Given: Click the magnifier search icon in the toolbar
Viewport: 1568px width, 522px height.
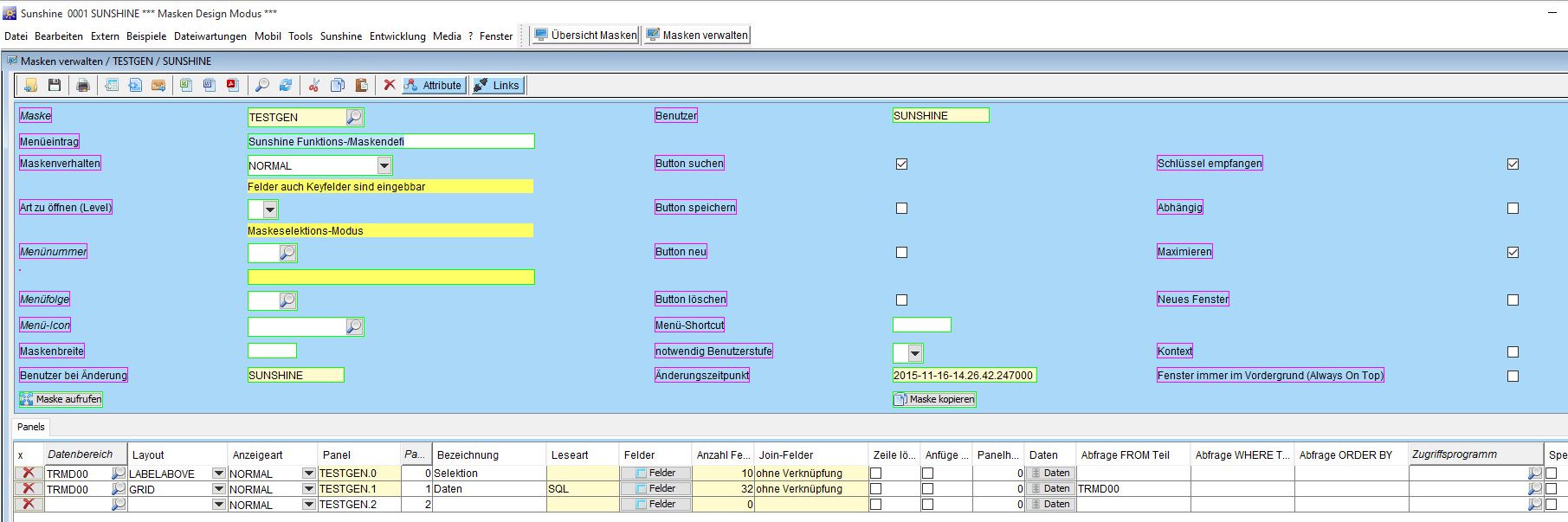Looking at the screenshot, I should [x=261, y=85].
